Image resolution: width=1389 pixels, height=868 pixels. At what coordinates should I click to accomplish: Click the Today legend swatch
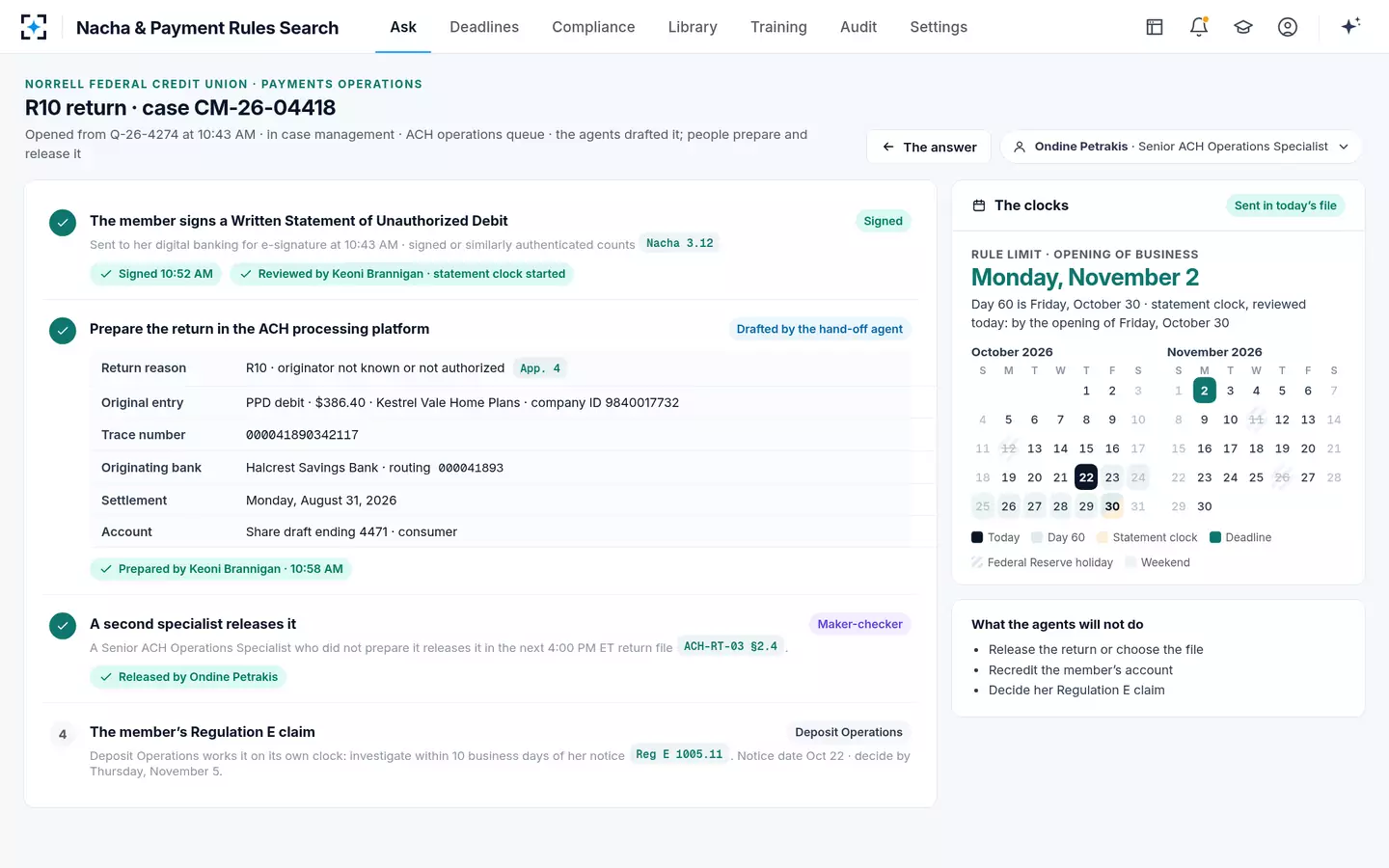[977, 537]
